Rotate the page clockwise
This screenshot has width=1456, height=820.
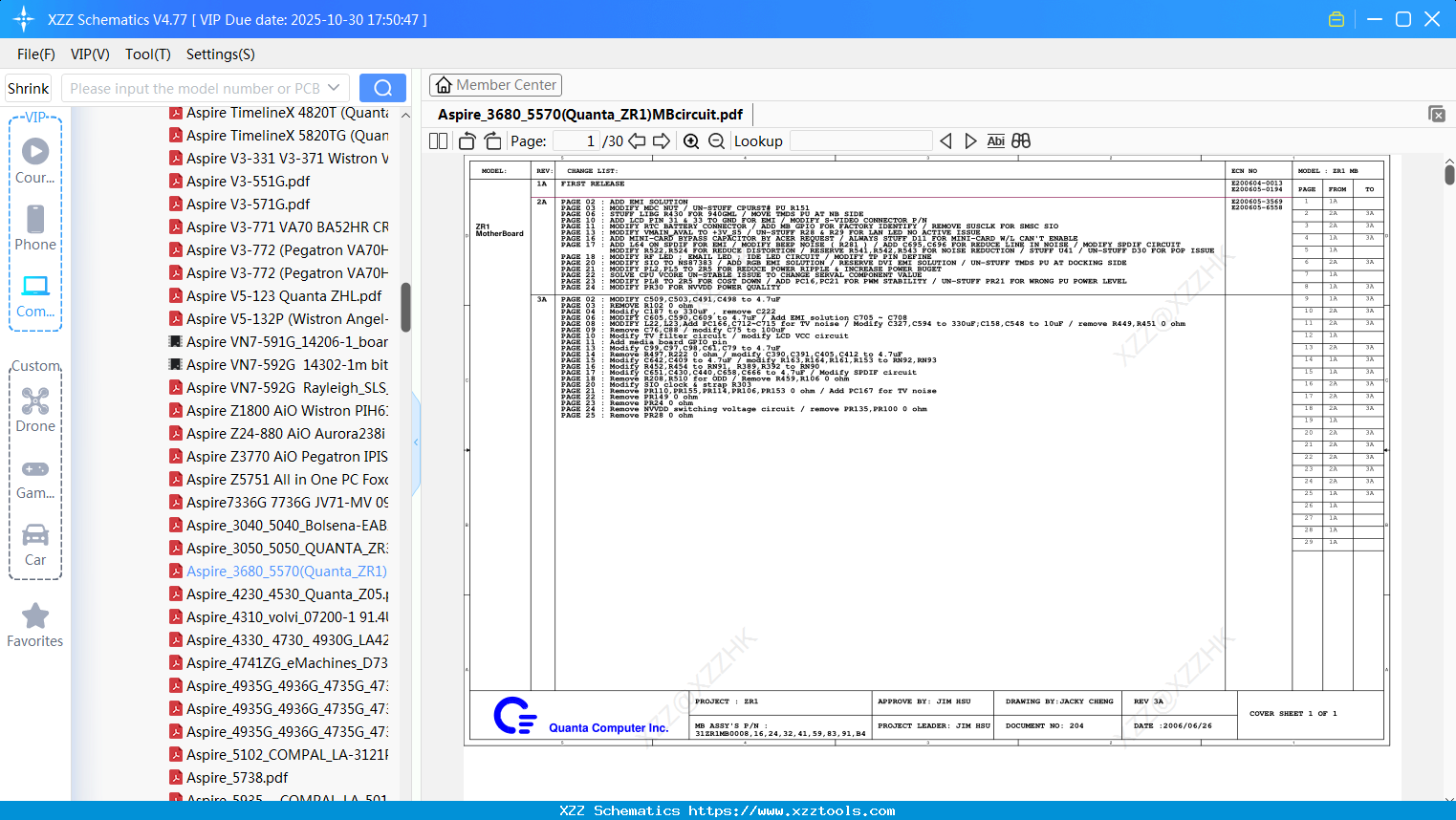click(x=492, y=141)
